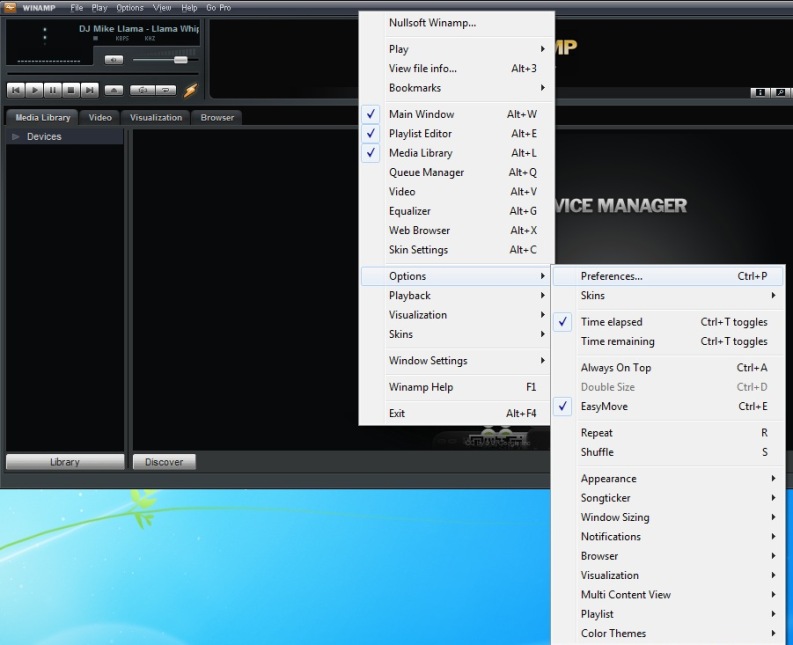Expand the Songticker submenu

pos(668,498)
